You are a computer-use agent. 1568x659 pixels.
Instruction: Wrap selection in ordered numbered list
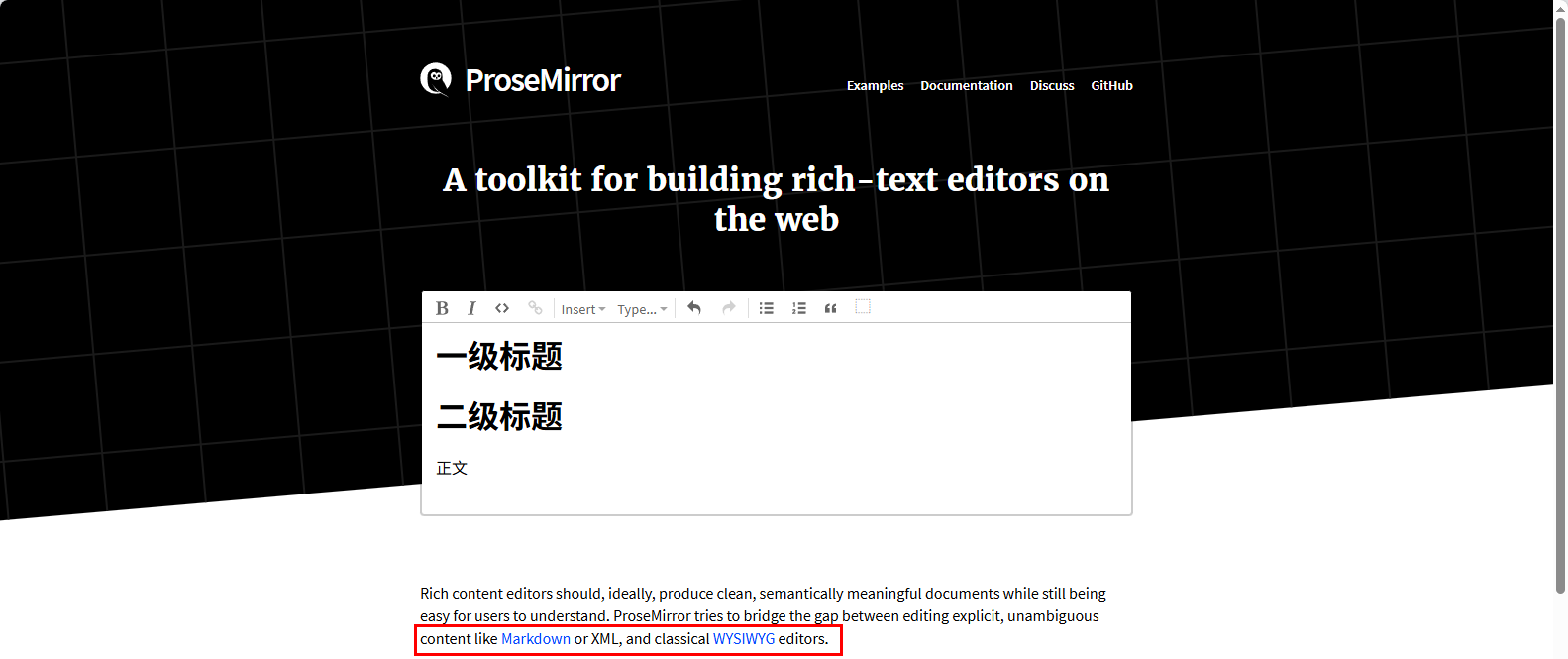coord(798,308)
